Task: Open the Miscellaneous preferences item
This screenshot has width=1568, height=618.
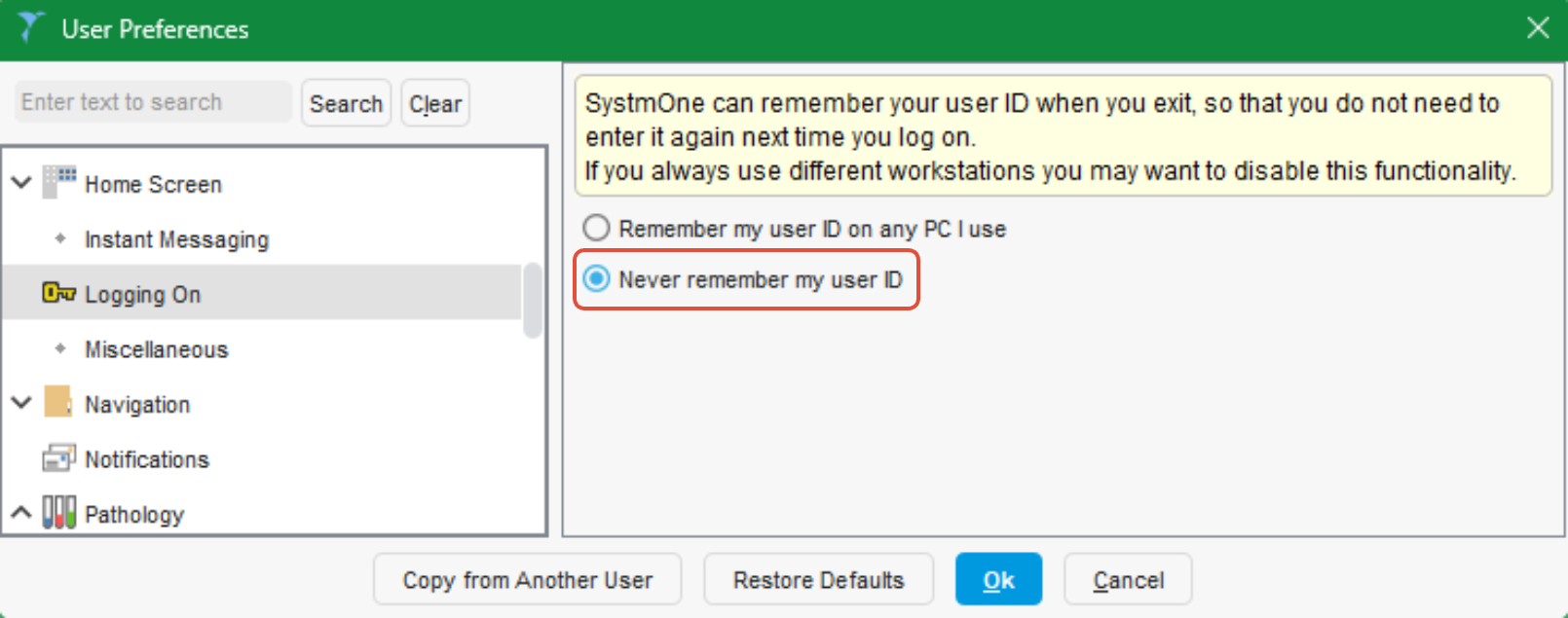Action: 156,349
